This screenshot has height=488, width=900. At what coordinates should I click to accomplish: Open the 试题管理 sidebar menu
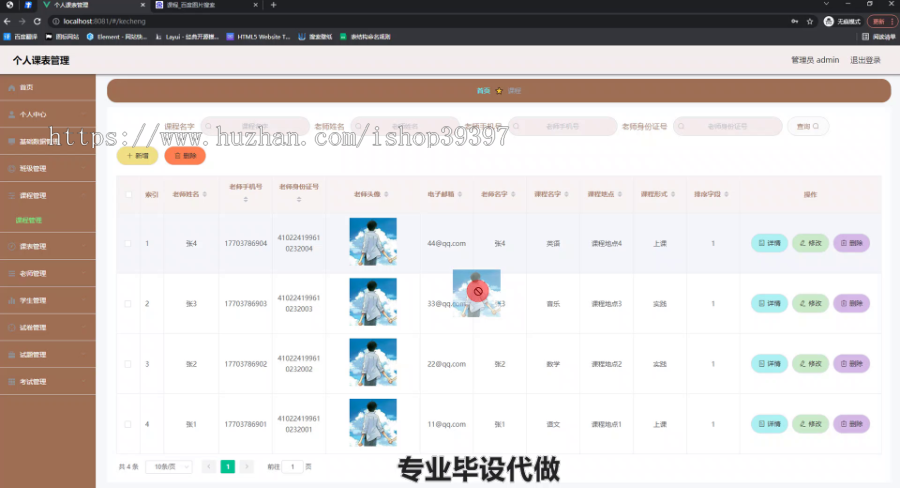click(x=48, y=354)
